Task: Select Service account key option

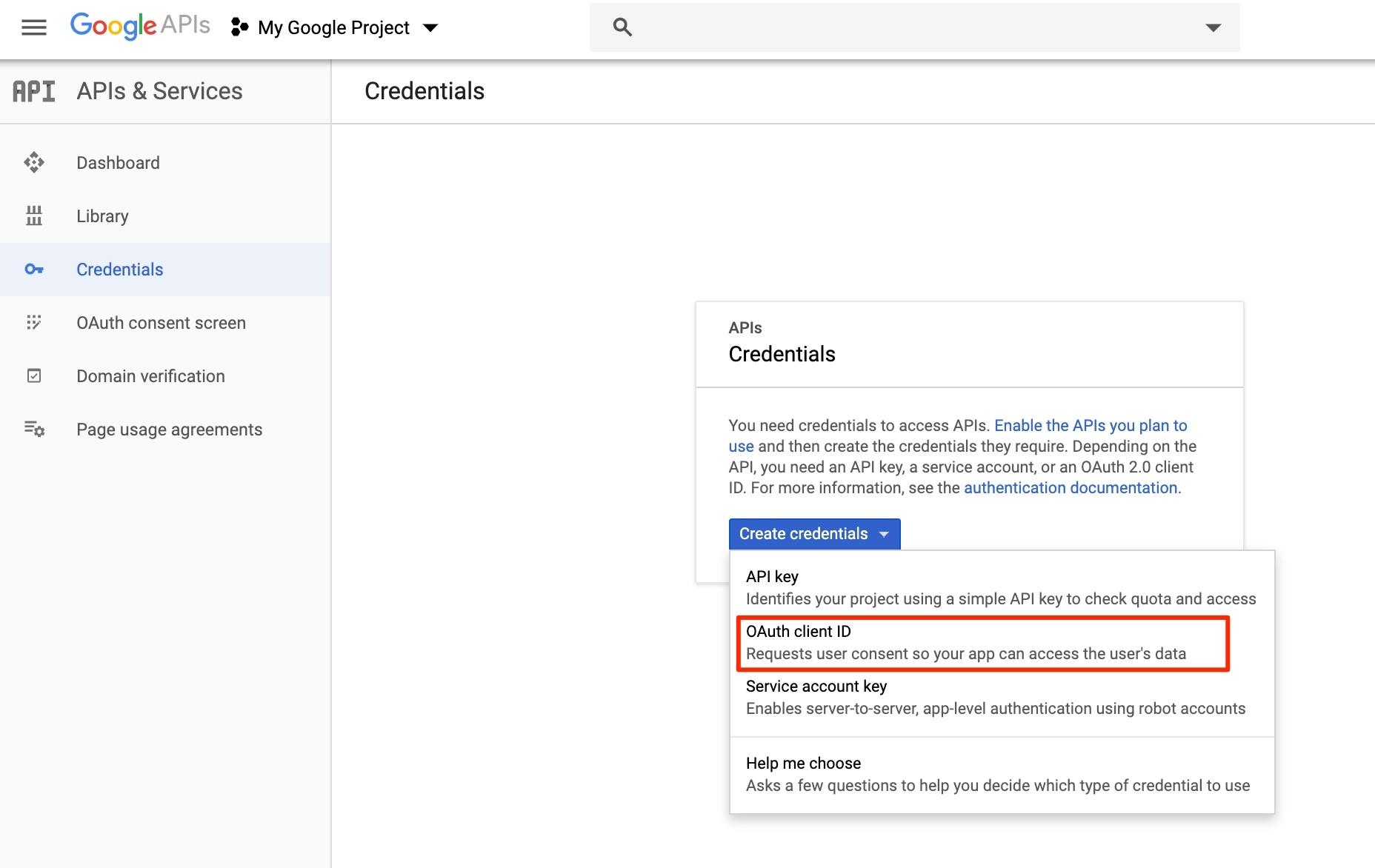Action: coord(995,697)
